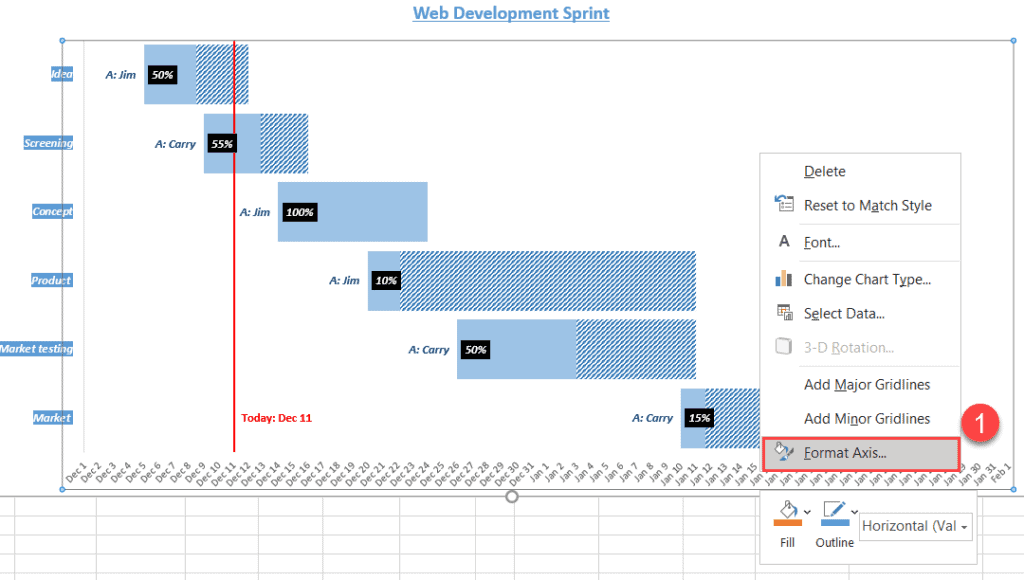Screen dimensions: 1024x580
Task: Expand the Fill color dropdown arrow
Action: click(x=806, y=512)
